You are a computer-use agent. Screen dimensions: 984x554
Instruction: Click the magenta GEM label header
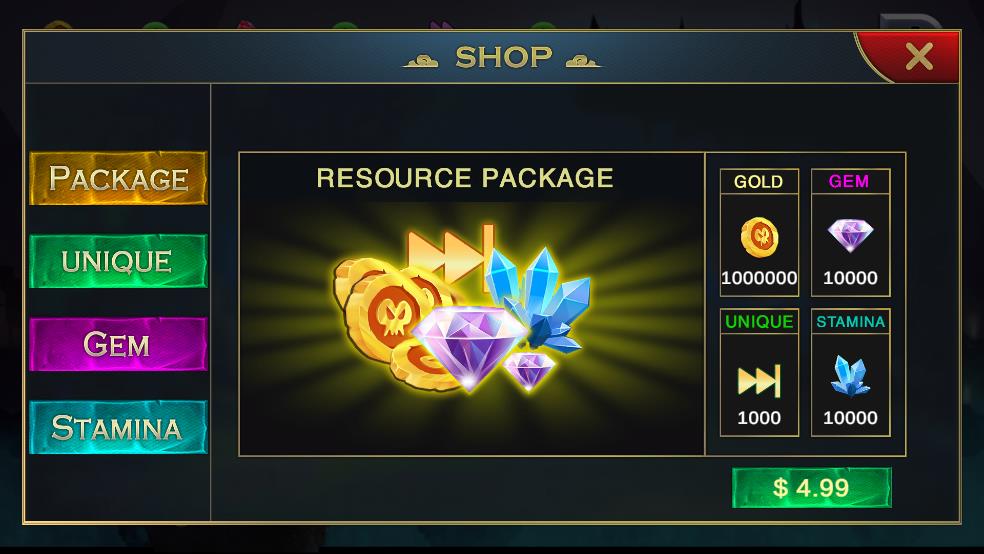click(x=849, y=181)
